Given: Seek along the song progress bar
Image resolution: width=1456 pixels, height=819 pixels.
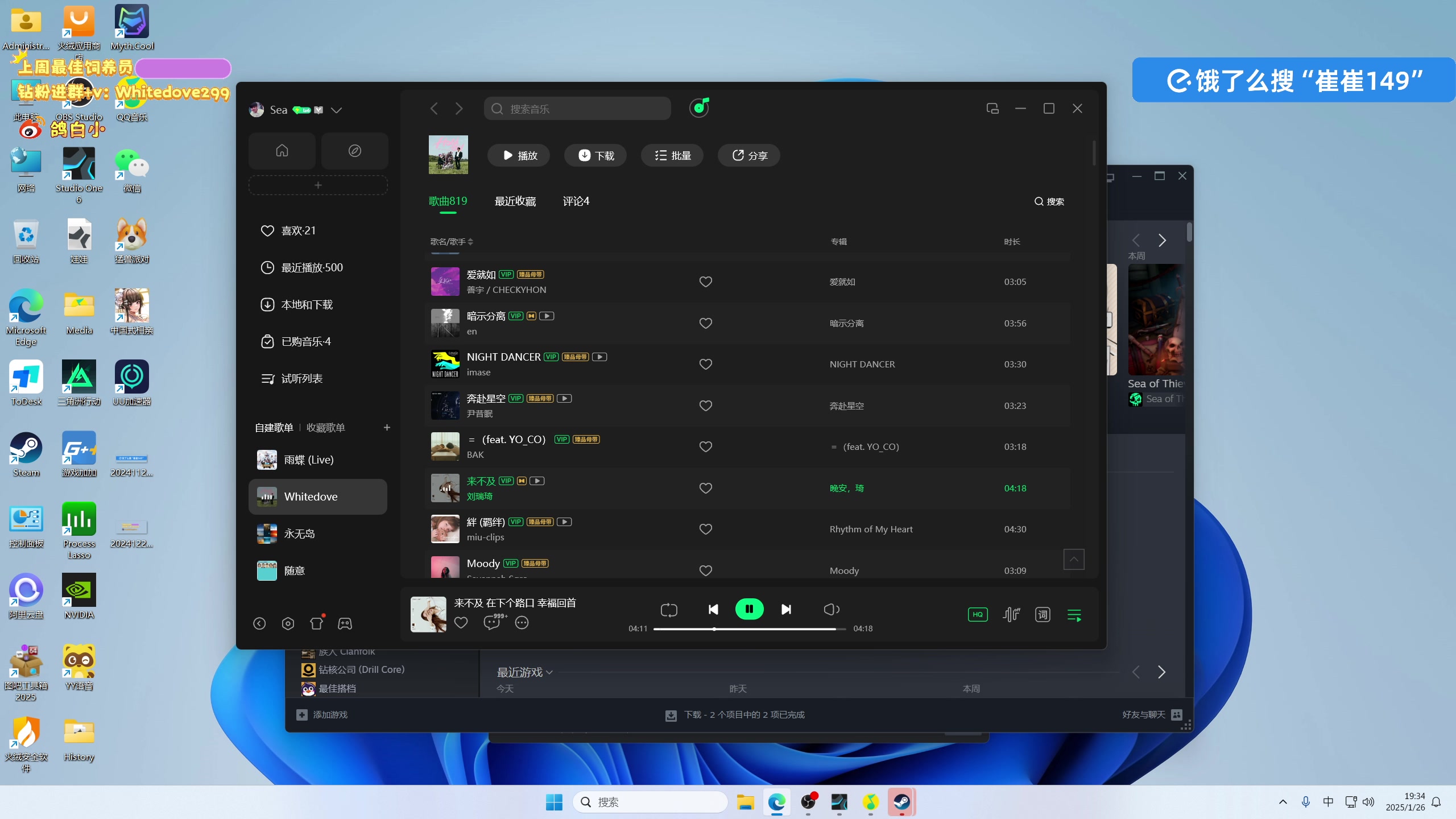Looking at the screenshot, I should point(750,629).
